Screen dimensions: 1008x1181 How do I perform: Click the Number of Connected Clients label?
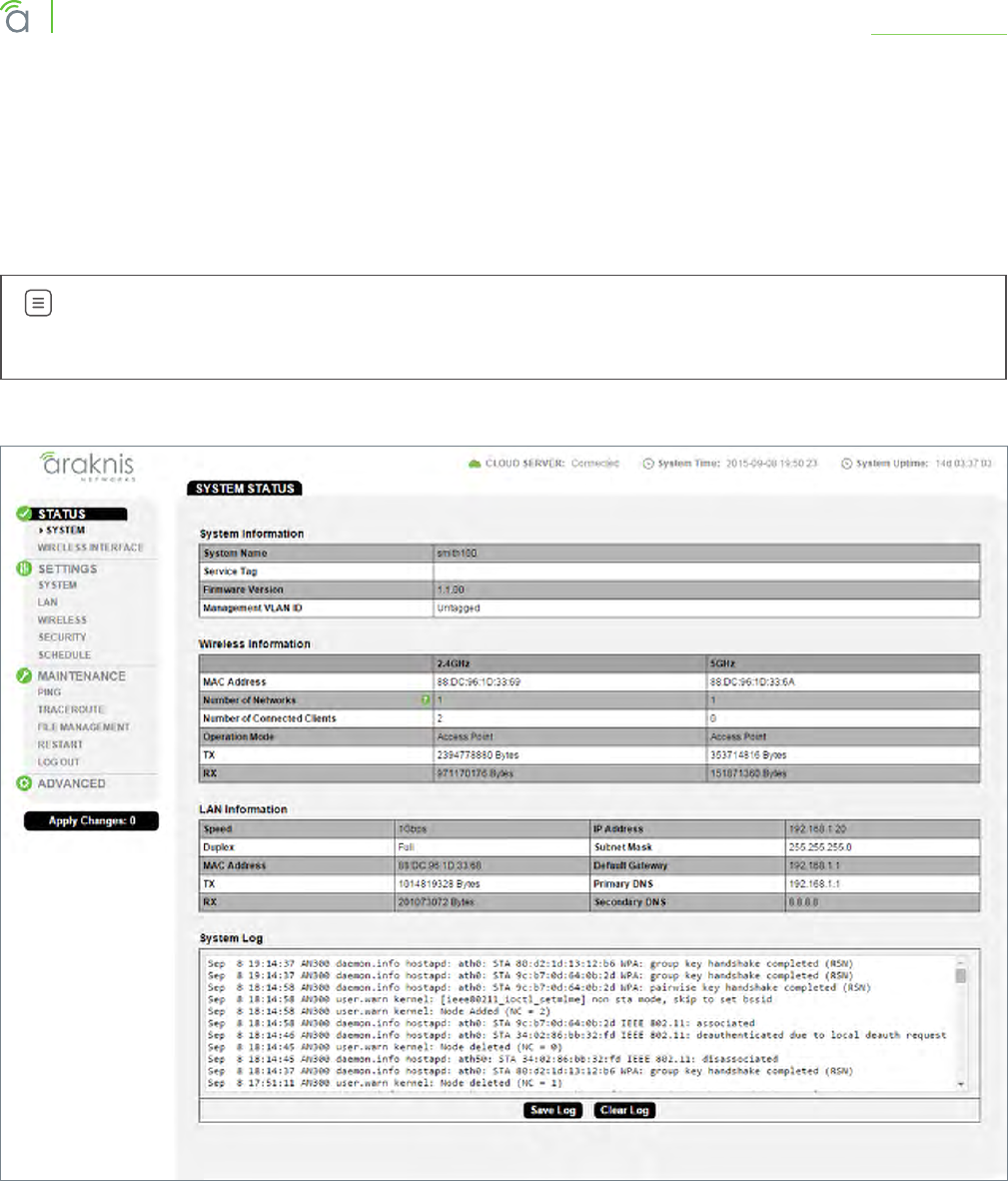[x=270, y=718]
